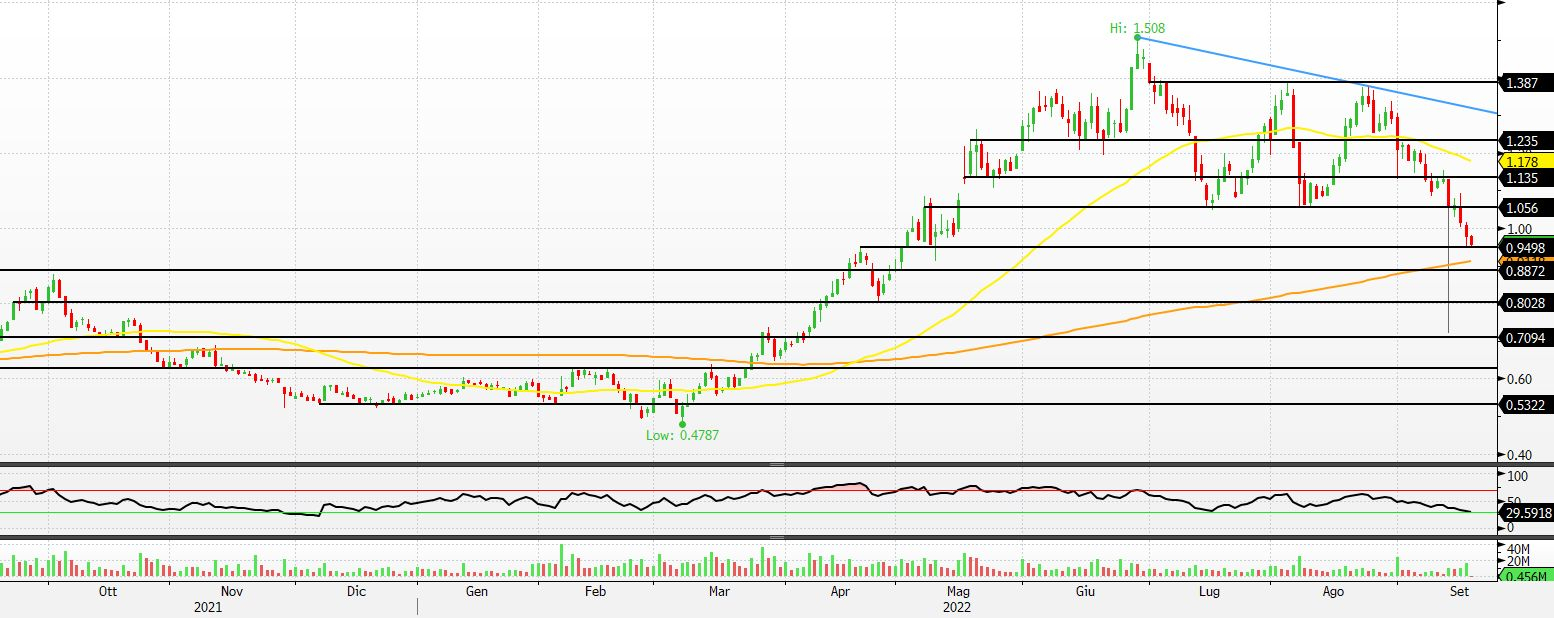Image resolution: width=1554 pixels, height=618 pixels.
Task: Select the green 0.9498 last price label
Action: tap(1526, 247)
